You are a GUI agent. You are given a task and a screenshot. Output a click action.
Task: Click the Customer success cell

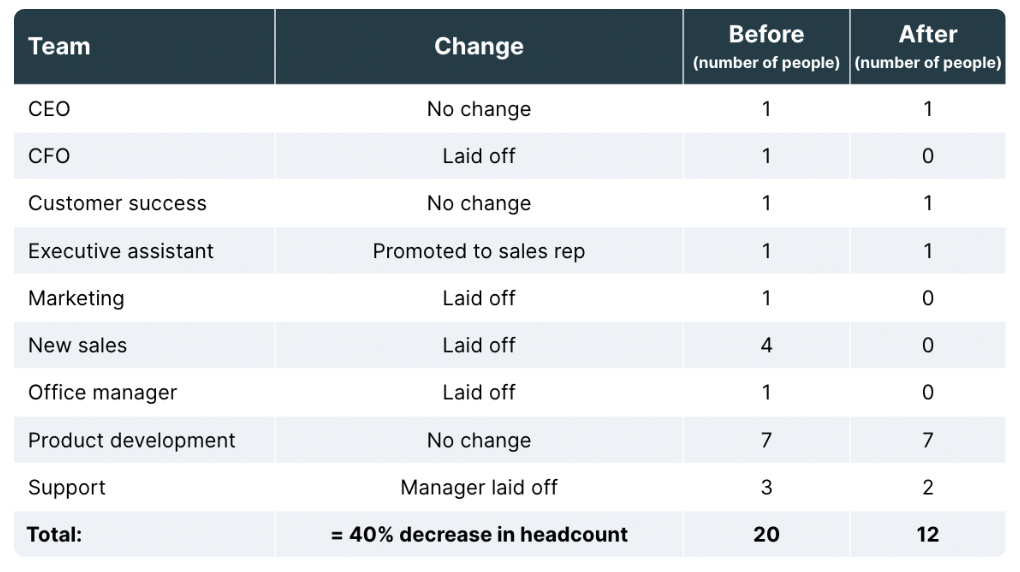pyautogui.click(x=117, y=204)
